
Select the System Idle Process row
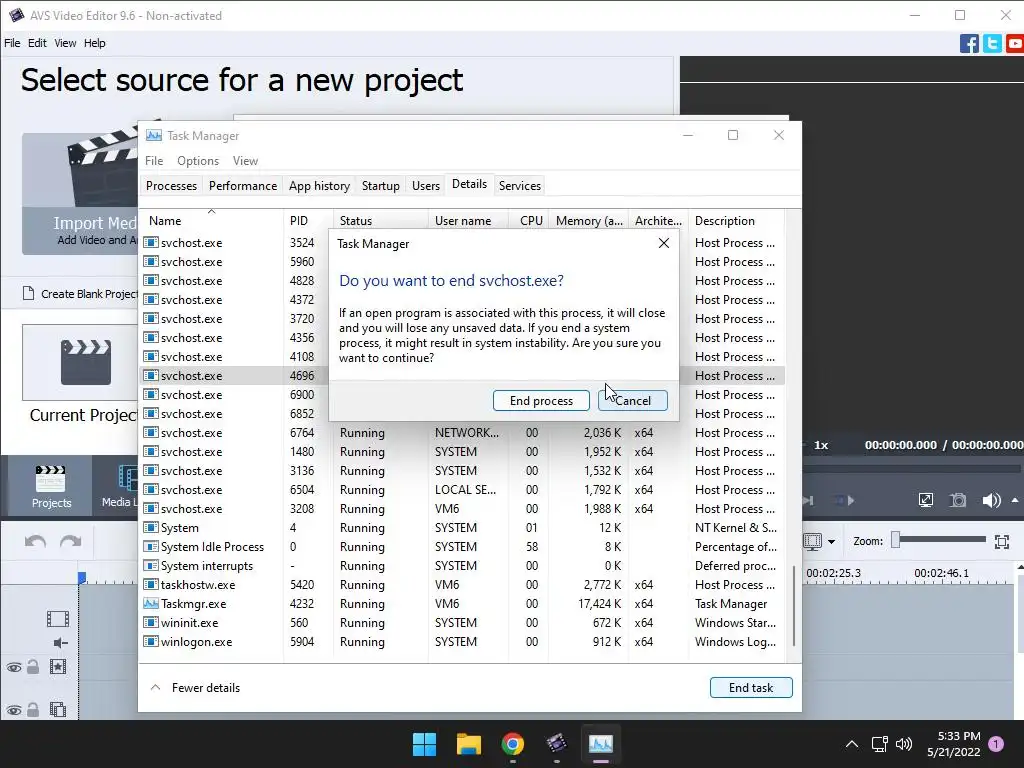click(x=462, y=547)
